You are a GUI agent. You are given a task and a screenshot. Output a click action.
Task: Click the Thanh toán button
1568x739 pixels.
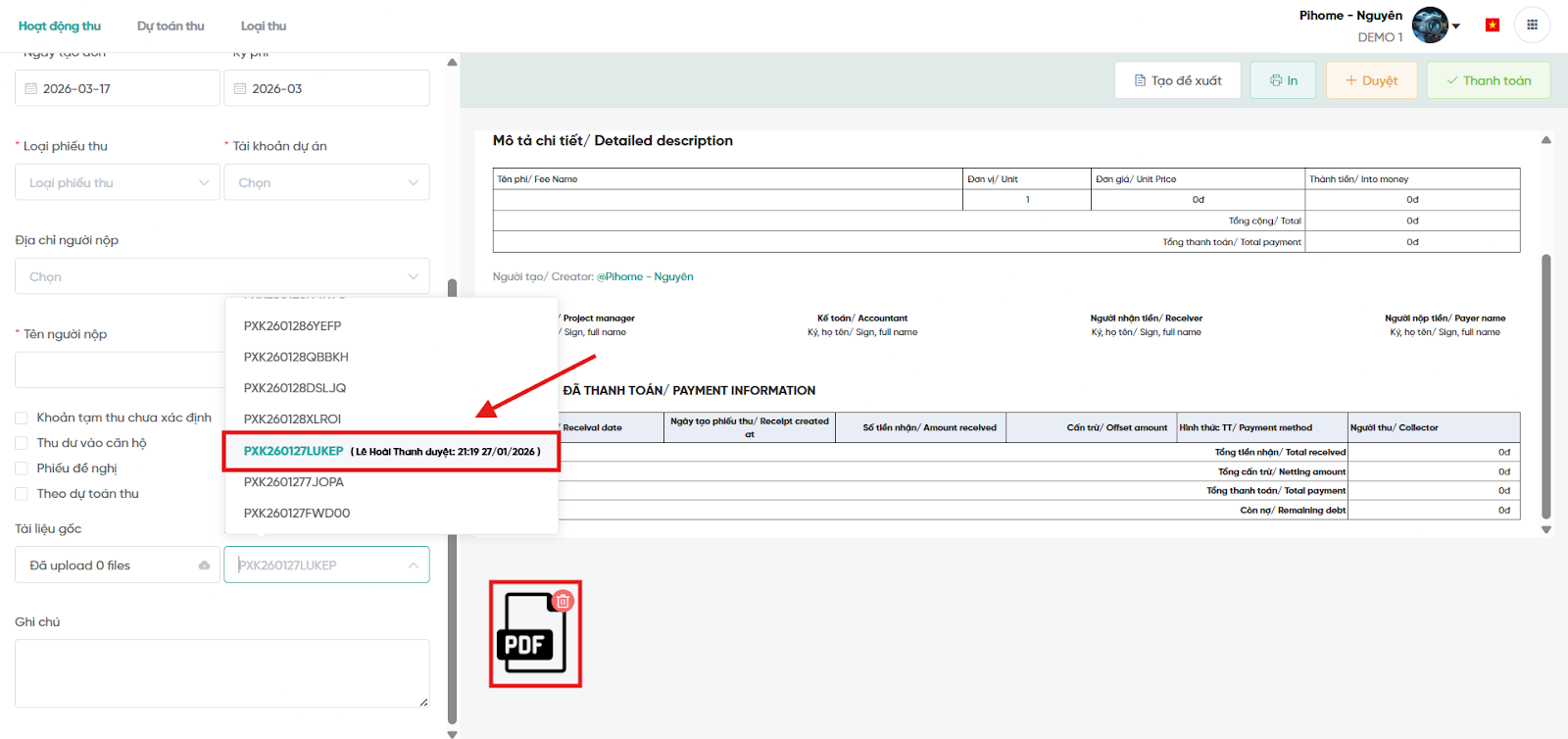click(x=1488, y=80)
